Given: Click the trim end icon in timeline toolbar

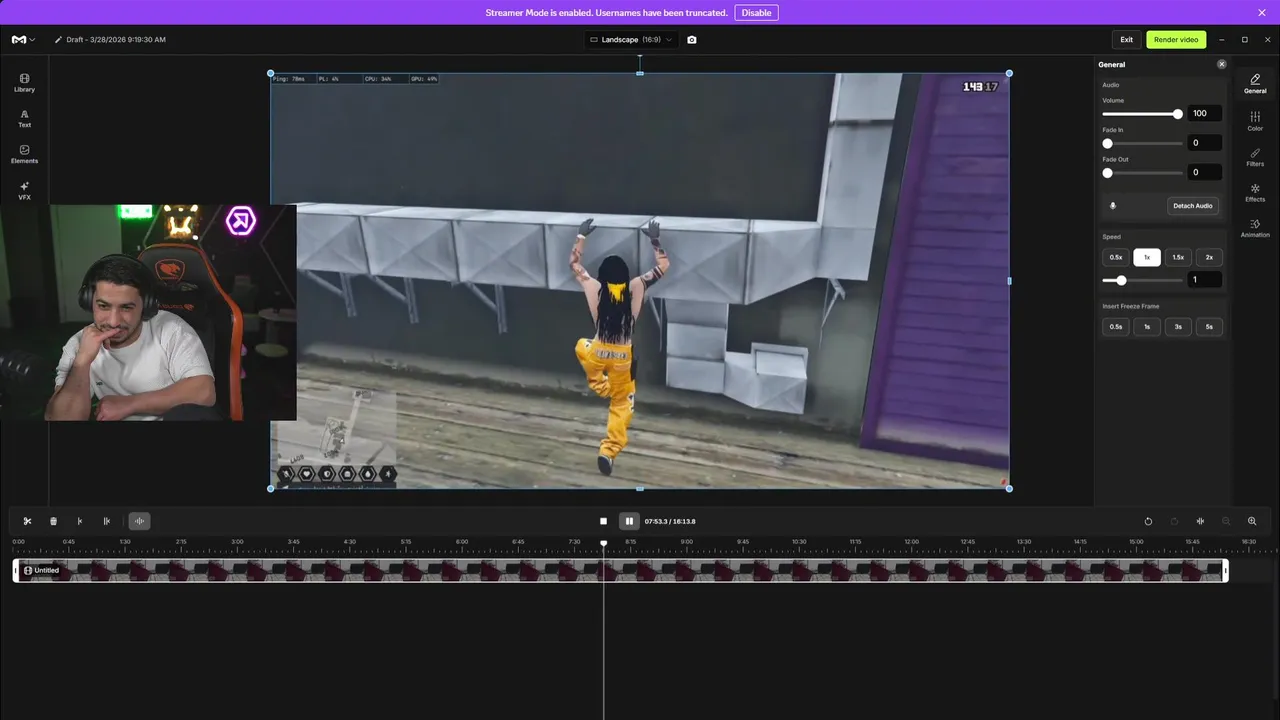Looking at the screenshot, I should click(x=107, y=521).
